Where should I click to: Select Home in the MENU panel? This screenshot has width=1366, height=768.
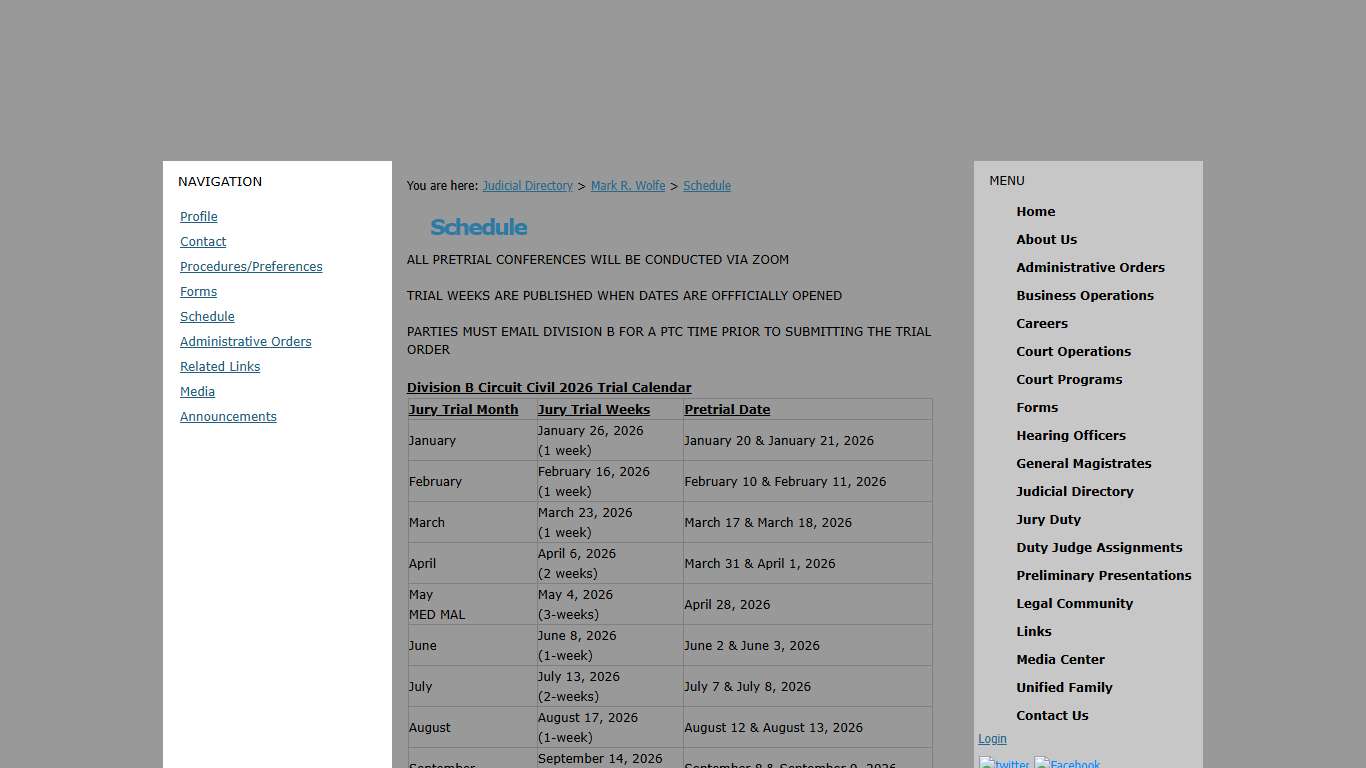click(1035, 211)
